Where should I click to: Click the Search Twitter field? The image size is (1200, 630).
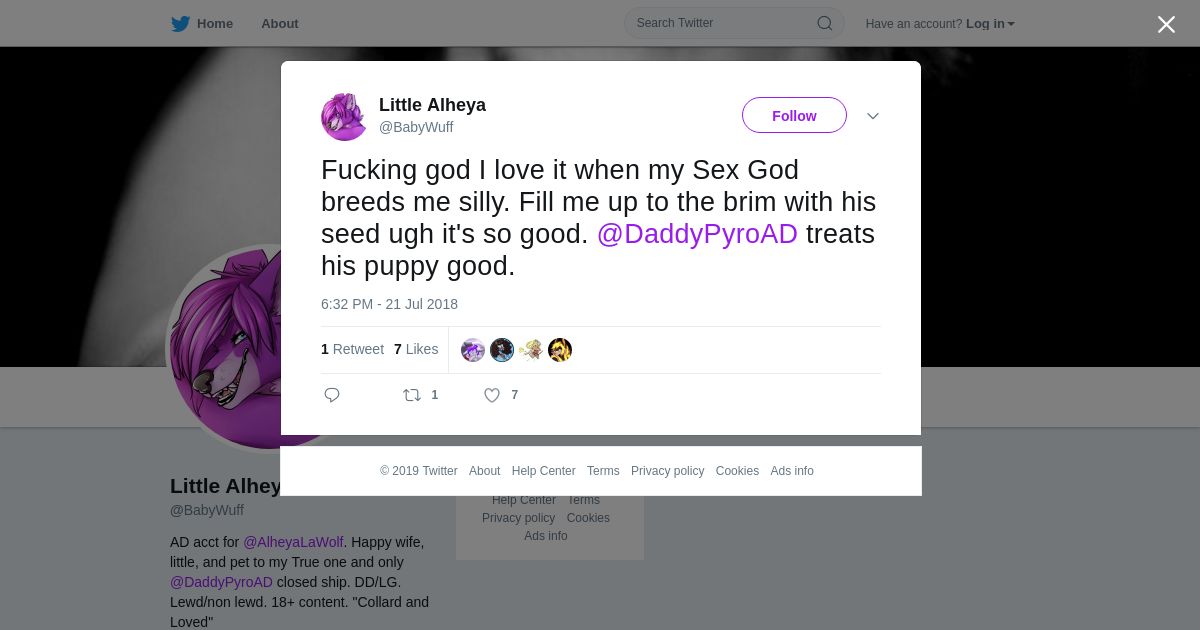[720, 23]
